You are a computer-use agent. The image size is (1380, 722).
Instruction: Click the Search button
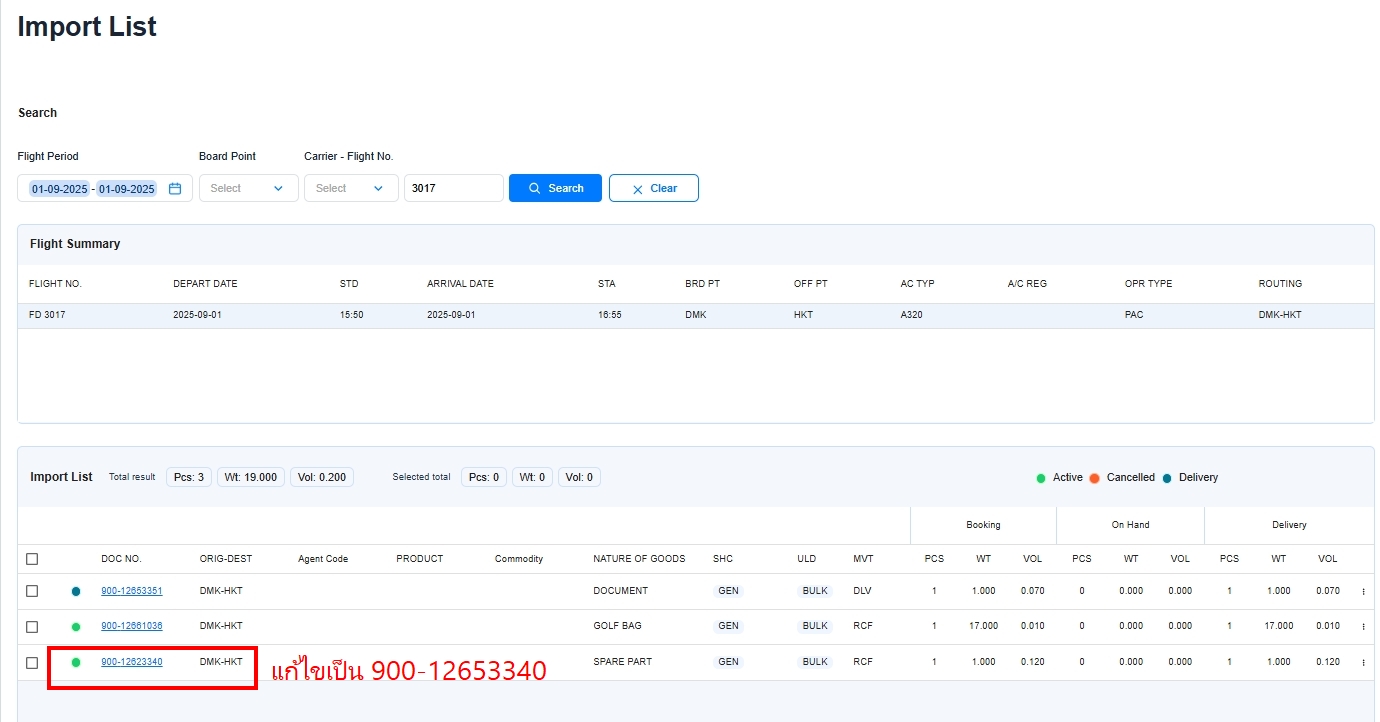tap(555, 188)
